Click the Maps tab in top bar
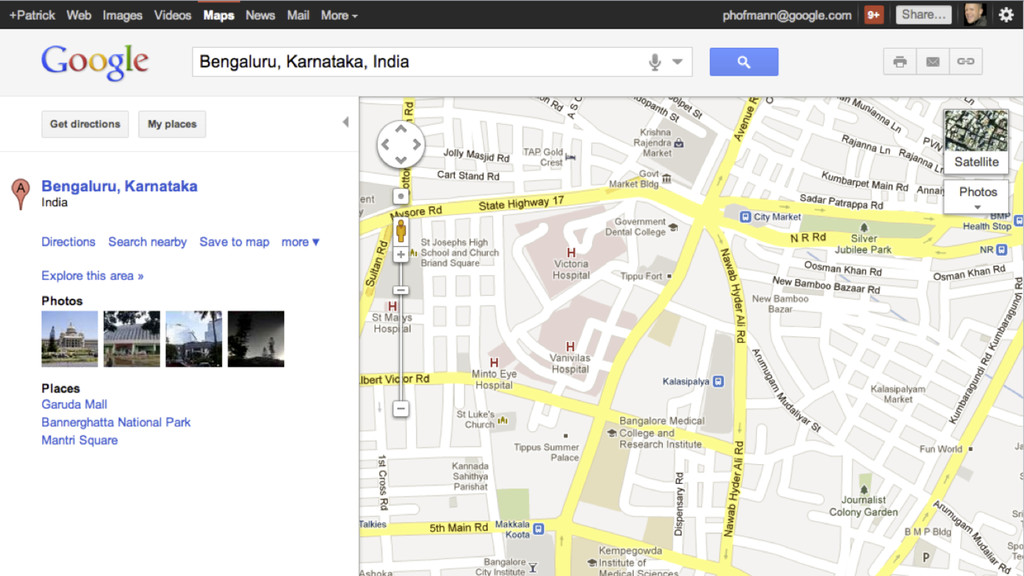 (219, 15)
